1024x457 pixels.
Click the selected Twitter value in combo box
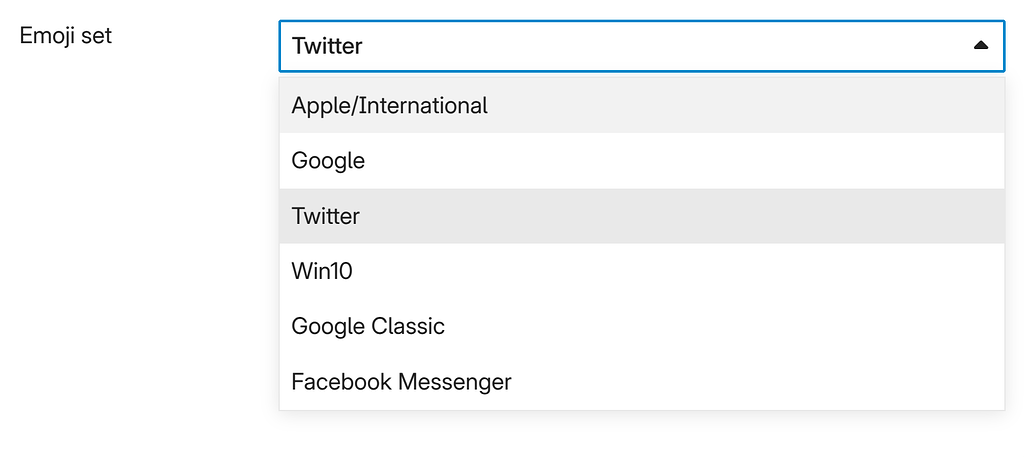pyautogui.click(x=327, y=46)
